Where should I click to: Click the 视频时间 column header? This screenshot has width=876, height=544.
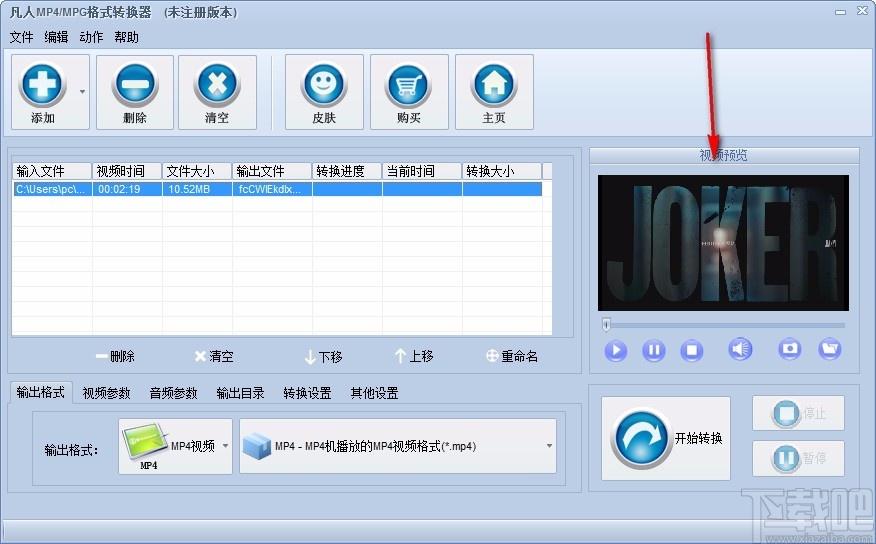pyautogui.click(x=127, y=171)
